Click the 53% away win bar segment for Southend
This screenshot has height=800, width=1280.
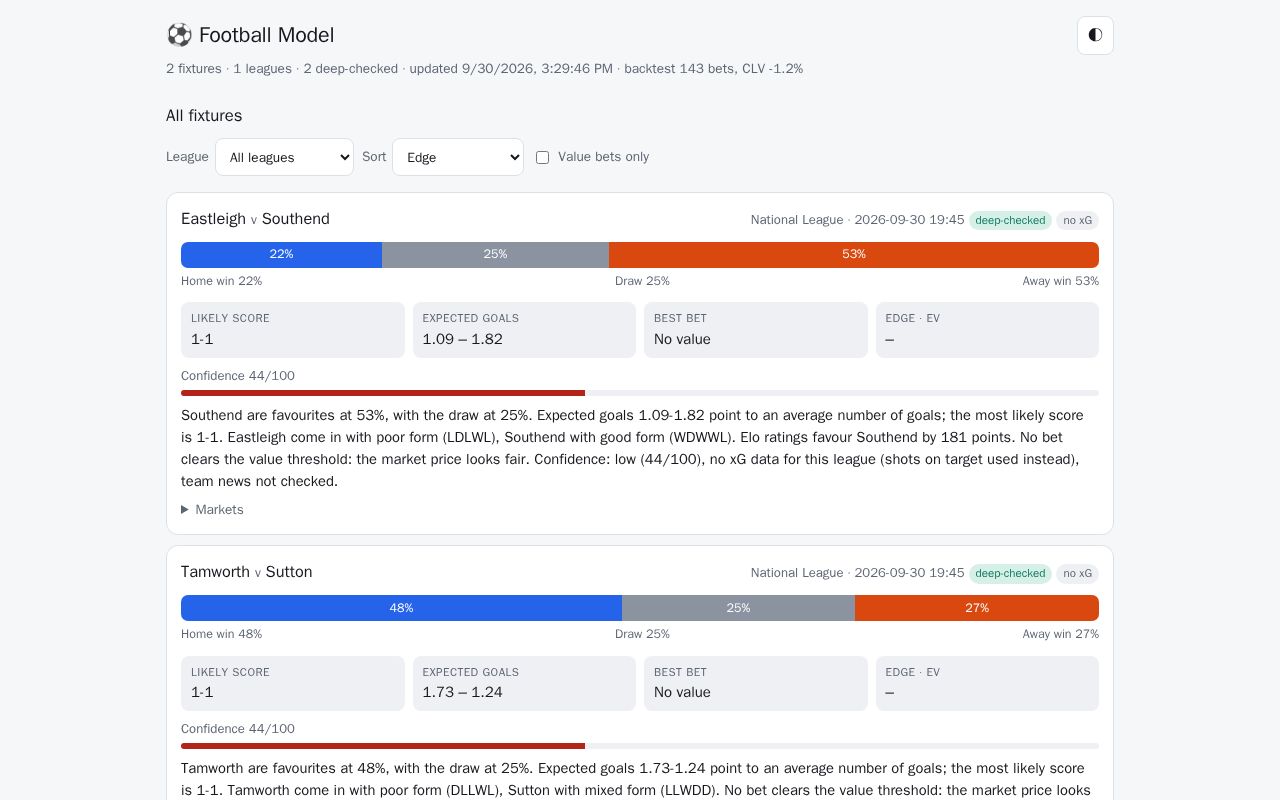pos(854,255)
